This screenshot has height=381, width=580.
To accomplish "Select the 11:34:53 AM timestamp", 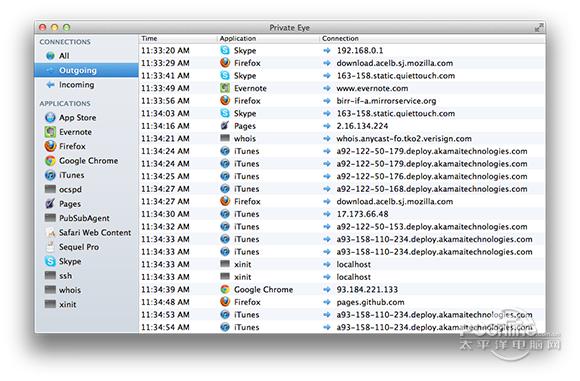I will (x=165, y=315).
